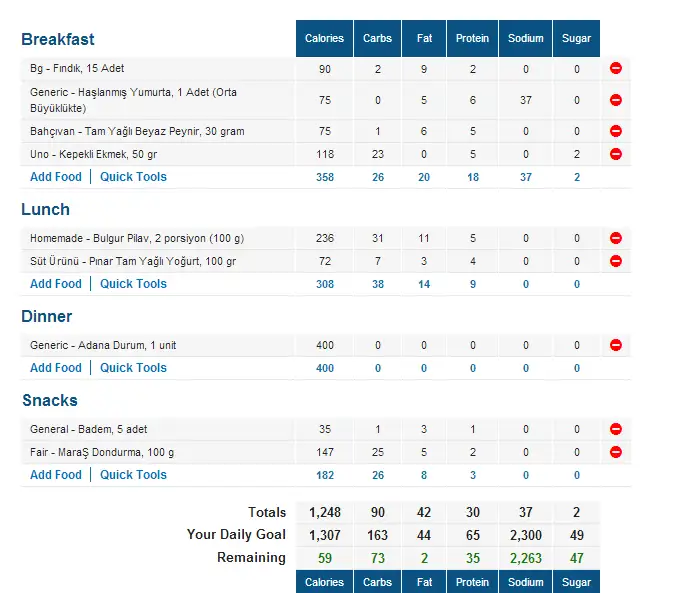
Task: Delete the Haşlanmış Yumurta breakfast entry
Action: 616,100
